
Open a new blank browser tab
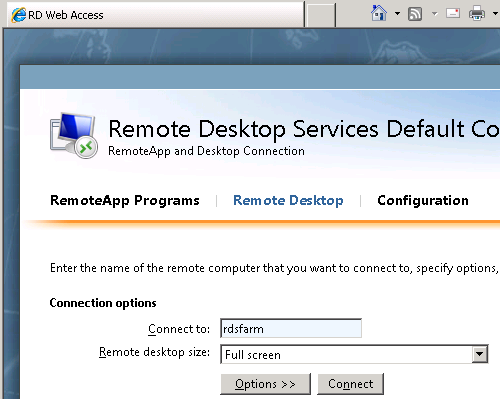pos(321,15)
